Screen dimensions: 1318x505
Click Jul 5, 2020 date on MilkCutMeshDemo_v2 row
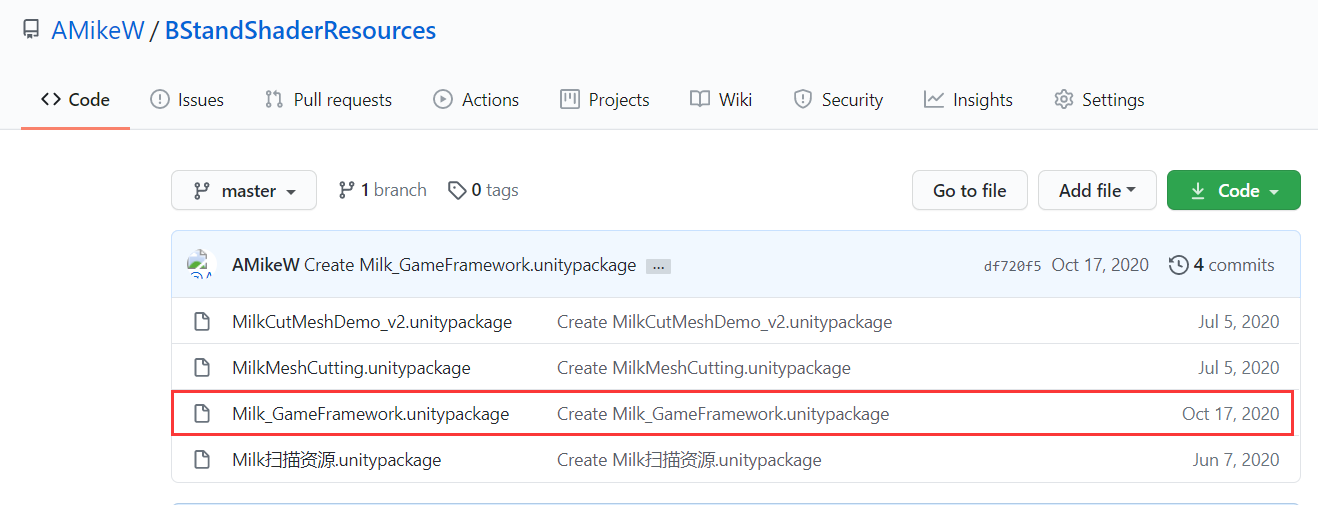click(x=1239, y=322)
